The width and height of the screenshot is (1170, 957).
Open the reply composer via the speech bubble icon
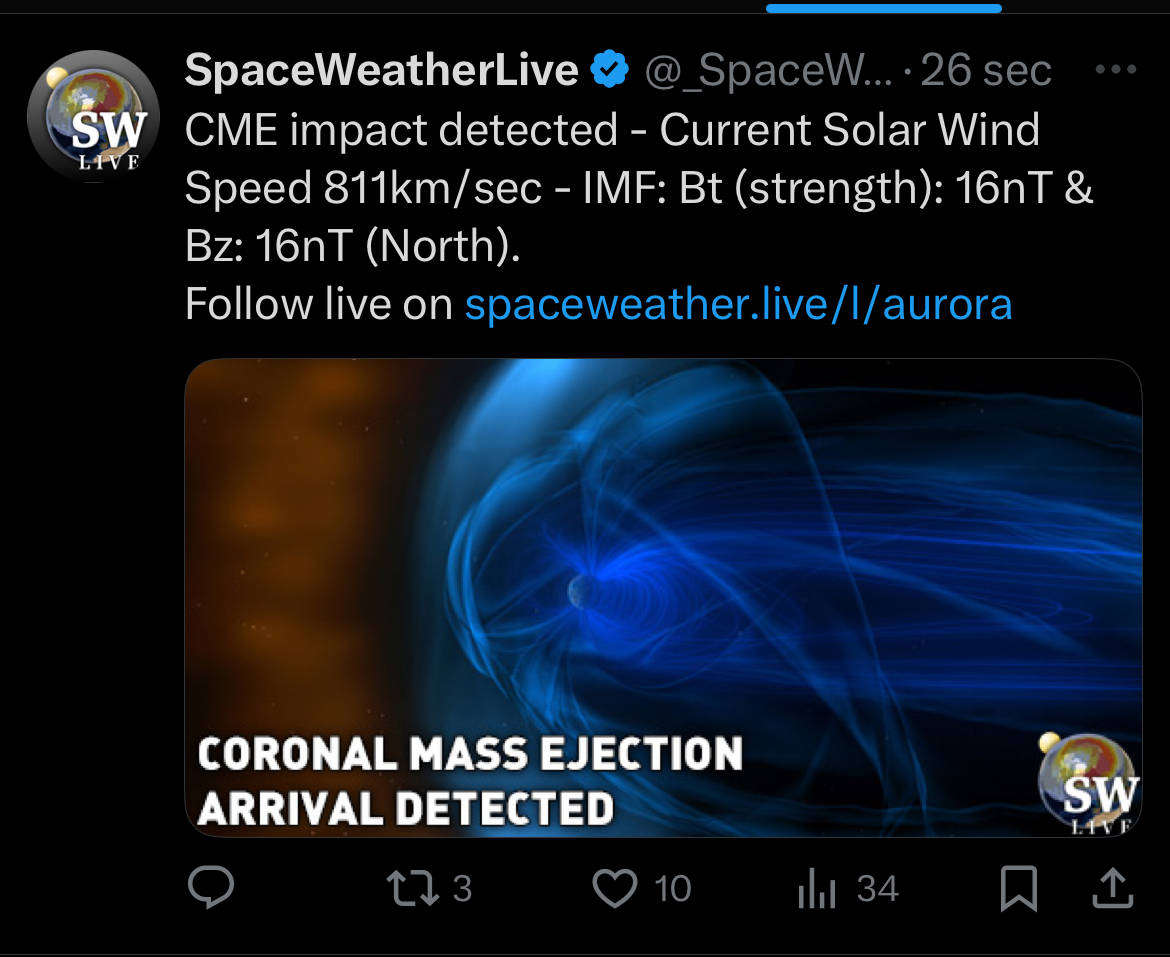[x=211, y=888]
